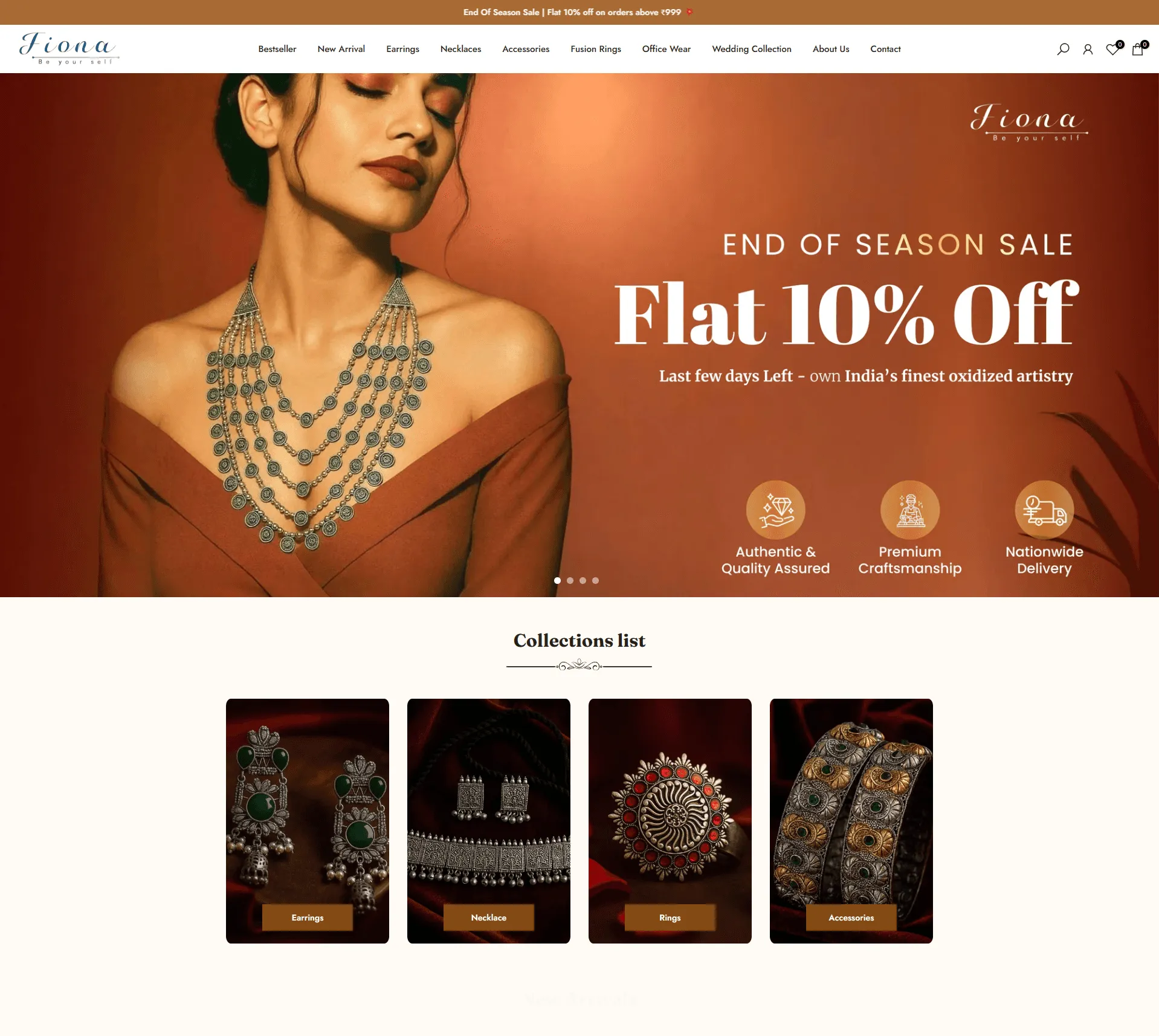1159x1036 pixels.
Task: Open the About Us link
Action: click(x=830, y=49)
